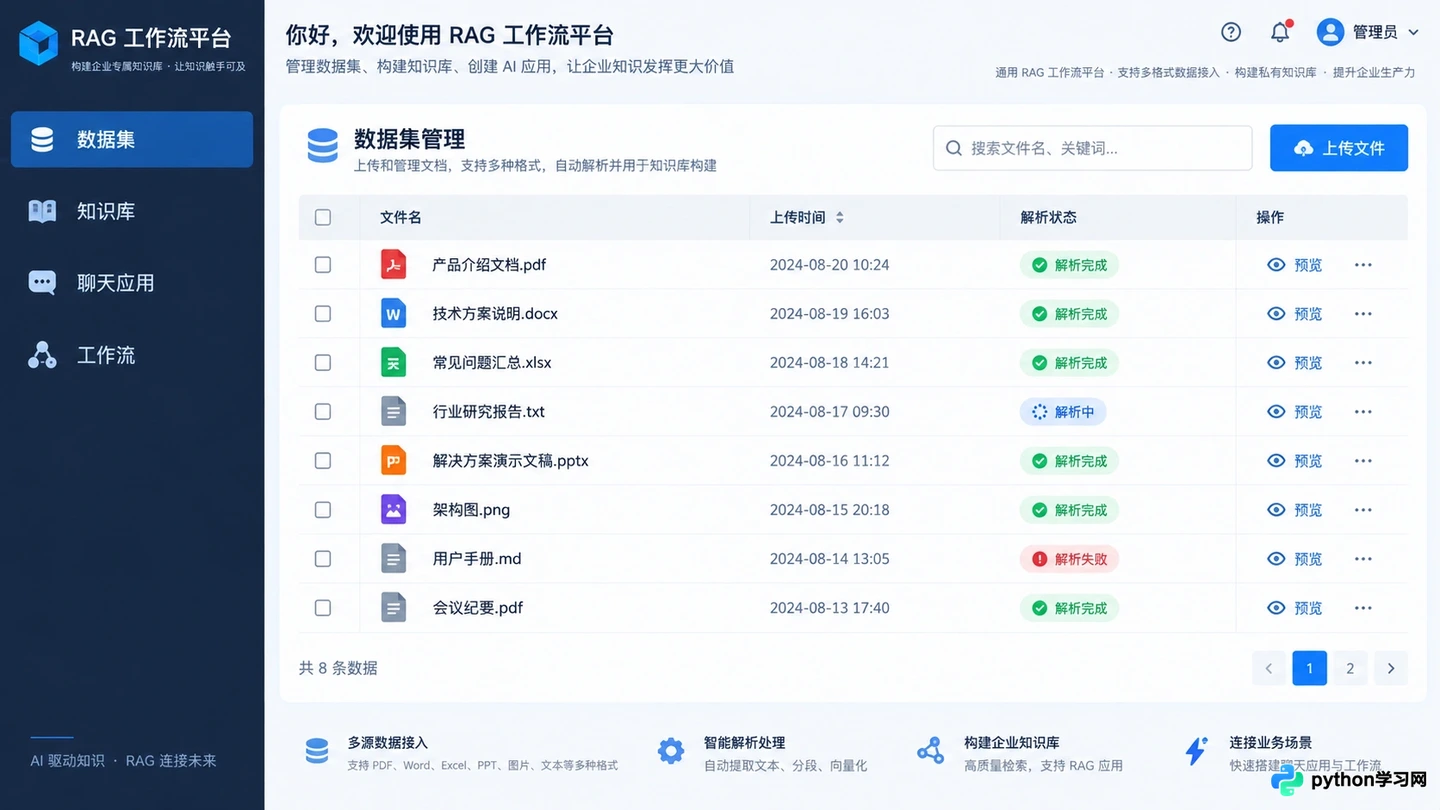Screen dimensions: 1440x810
Task: Open more actions for 用户手册.md
Action: 1363,559
